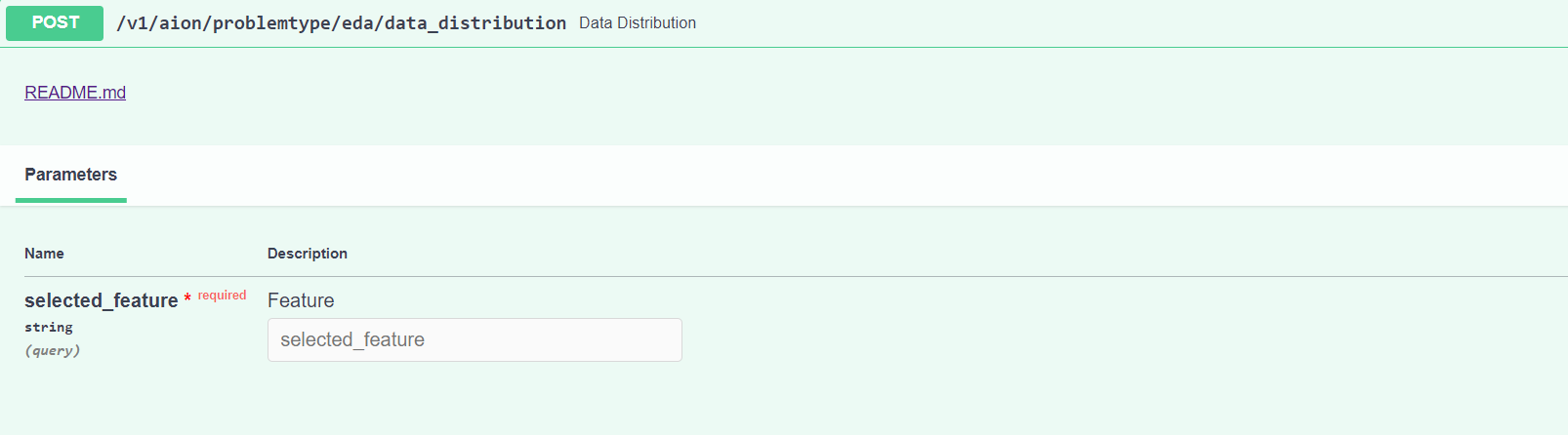Image resolution: width=1568 pixels, height=435 pixels.
Task: Click the selected_feature input field
Action: pos(475,339)
